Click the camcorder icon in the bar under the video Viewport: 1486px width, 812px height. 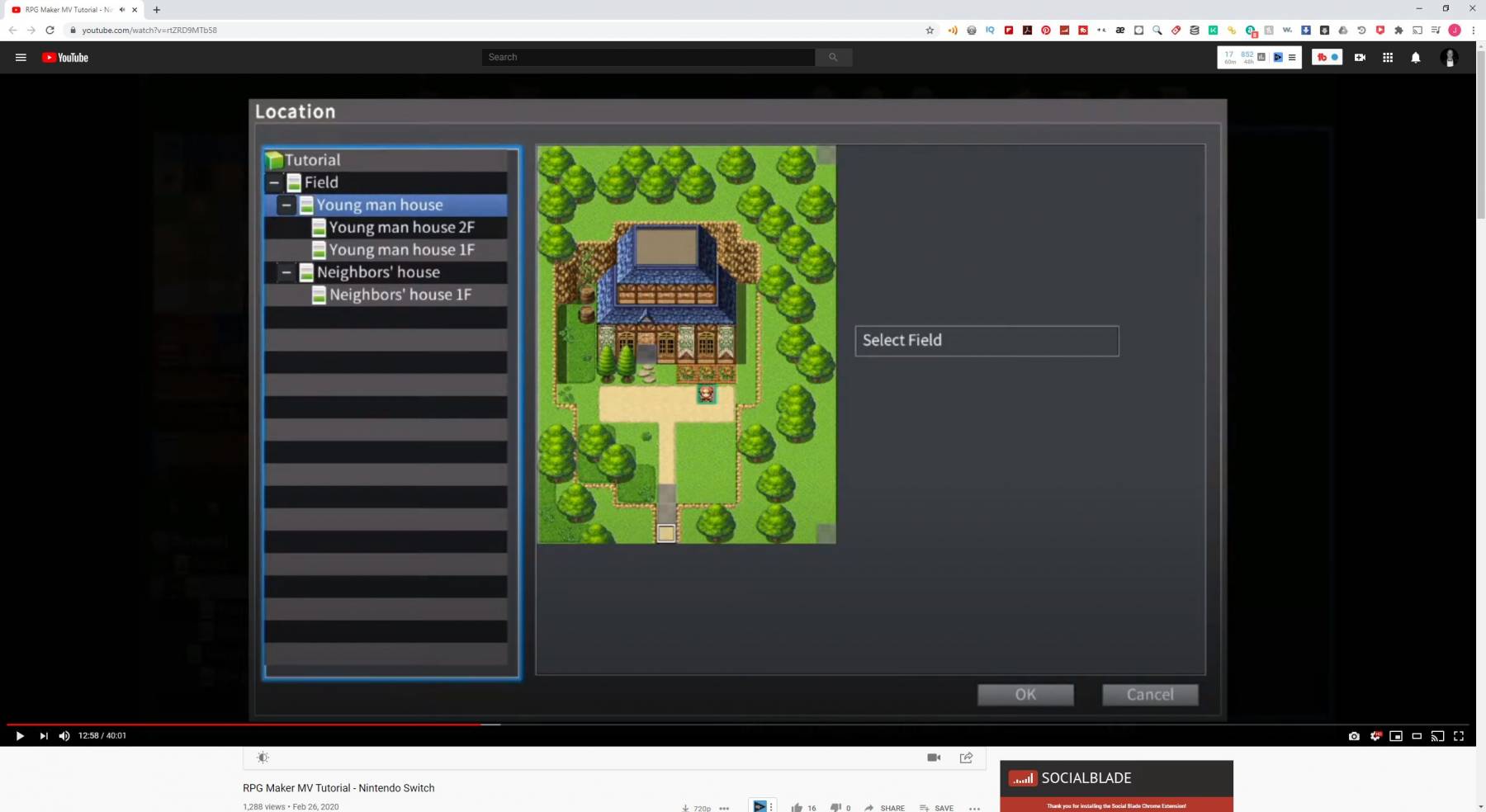click(x=934, y=758)
